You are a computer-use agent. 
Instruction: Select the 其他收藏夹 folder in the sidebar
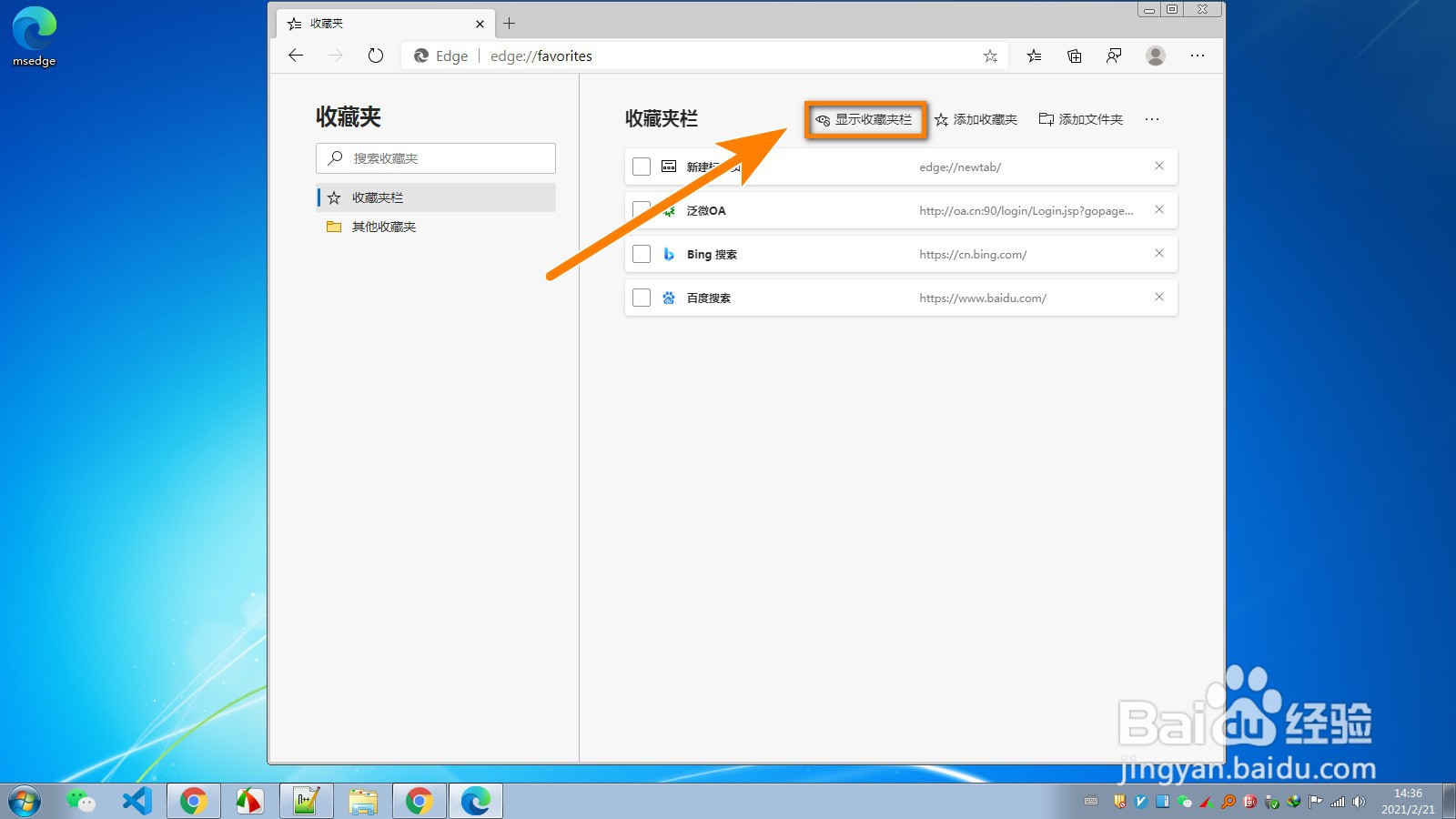(436, 227)
